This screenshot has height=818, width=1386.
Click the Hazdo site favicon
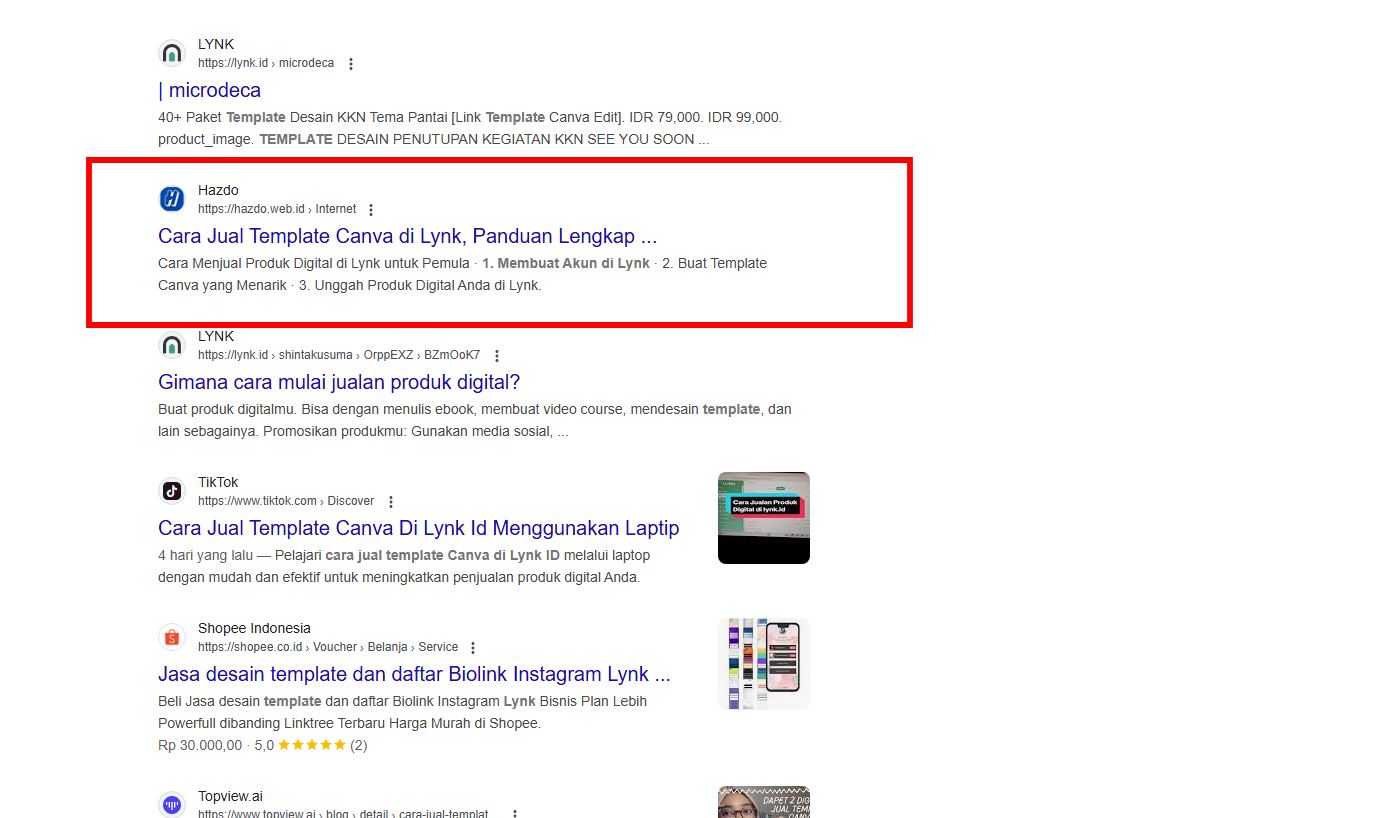coord(172,199)
